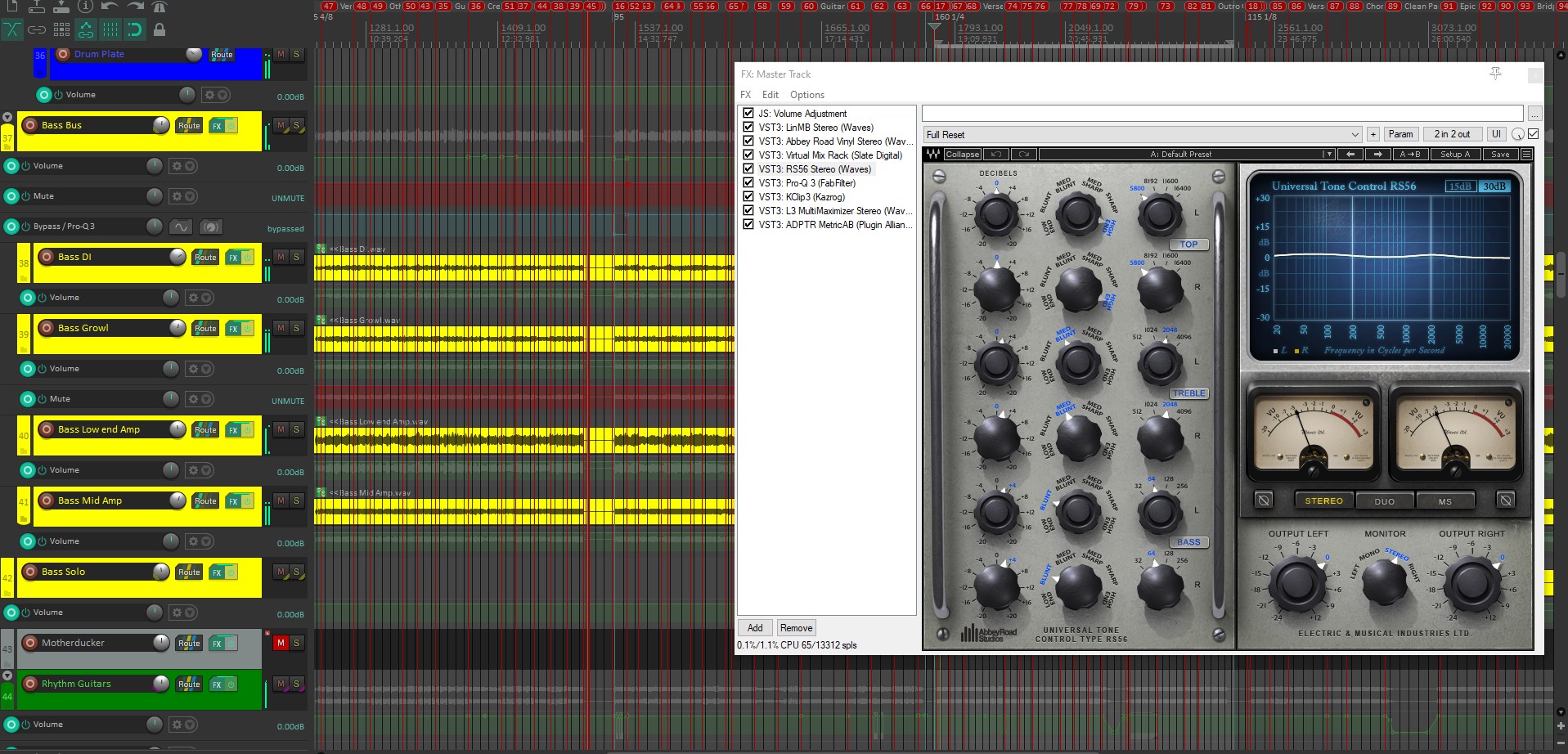Toggle the grid lines toolbar icon
The image size is (1568, 754).
[110, 30]
